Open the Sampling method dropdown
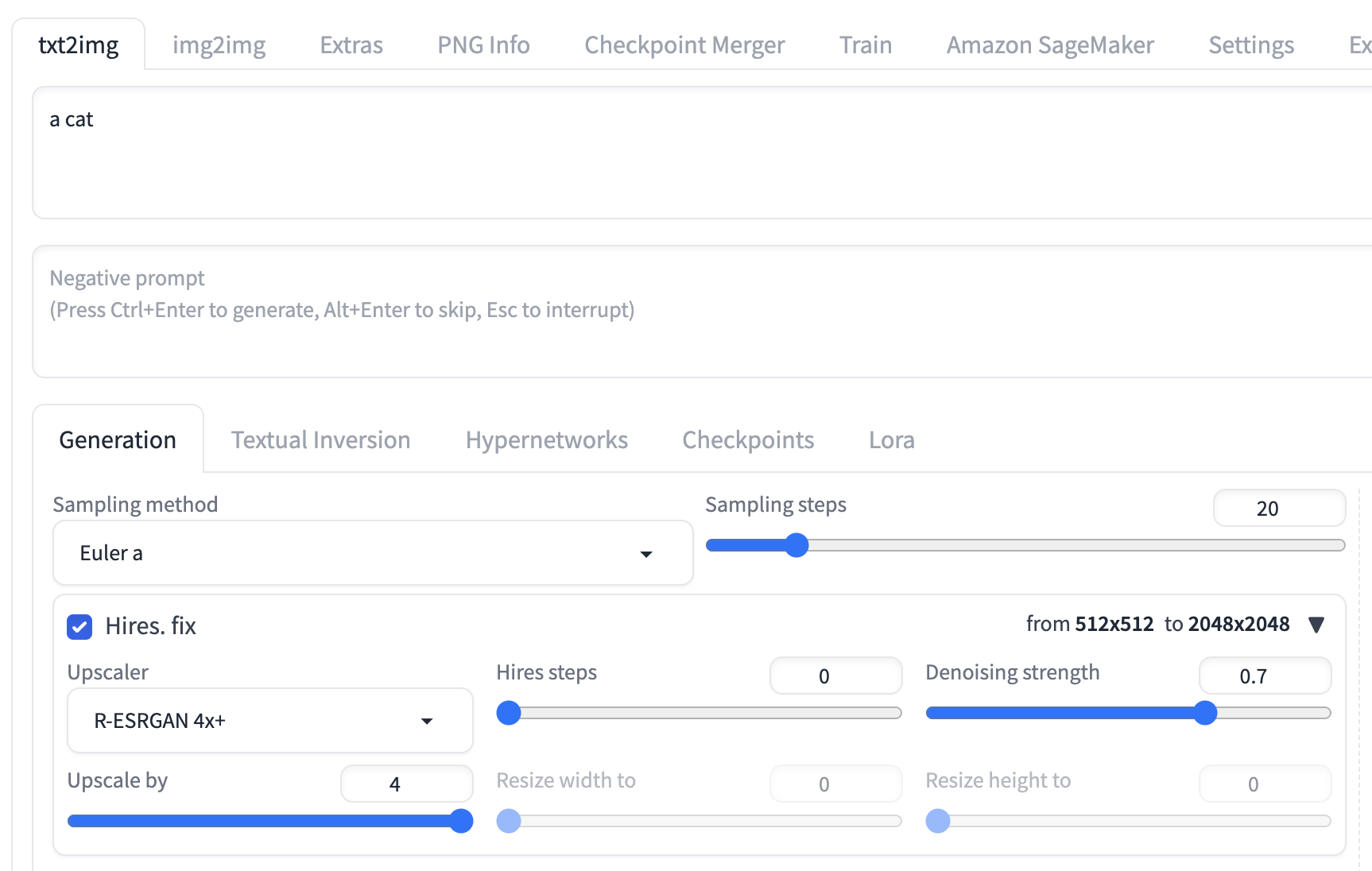The width and height of the screenshot is (1372, 871). coord(372,553)
